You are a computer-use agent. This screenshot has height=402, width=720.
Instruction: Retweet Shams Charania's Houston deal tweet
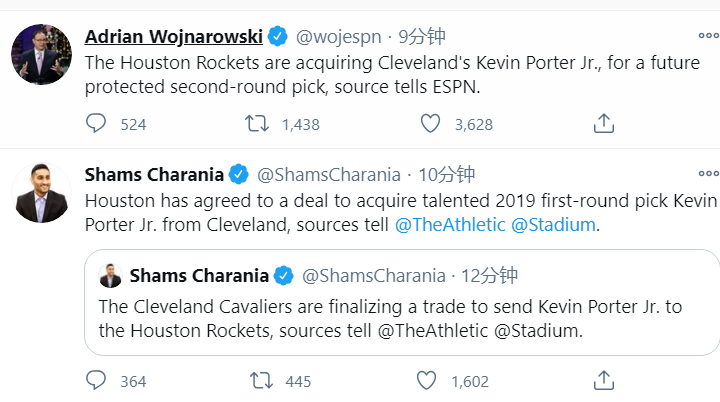click(x=257, y=381)
